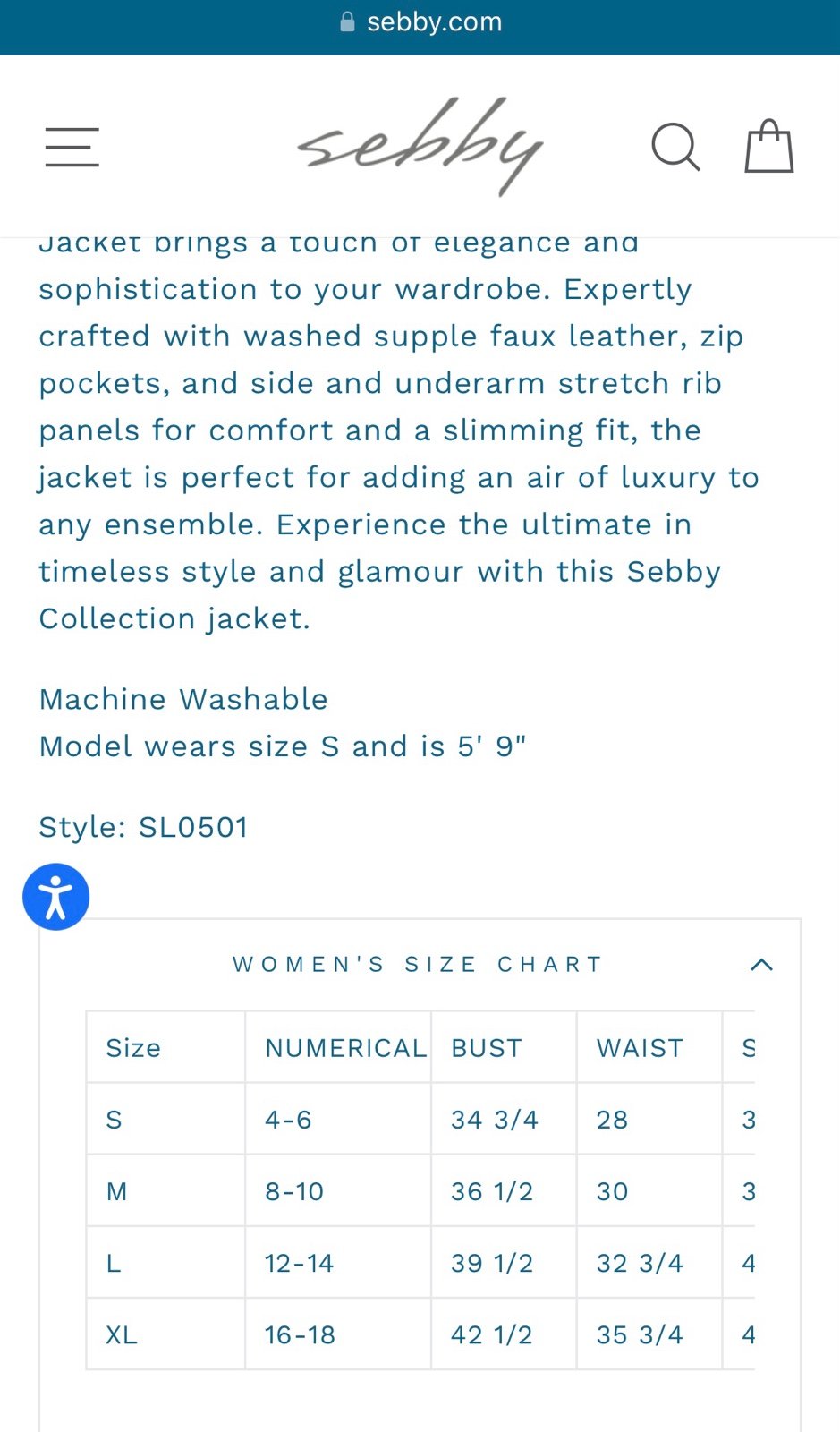Tap the 35 3/4 waist cell
This screenshot has width=840, height=1432.
(640, 1334)
